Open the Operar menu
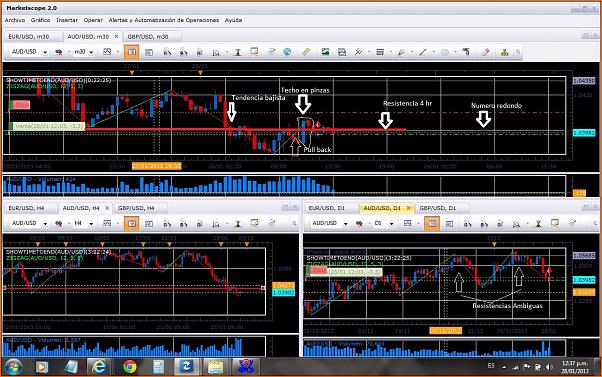602x377 pixels. point(93,20)
